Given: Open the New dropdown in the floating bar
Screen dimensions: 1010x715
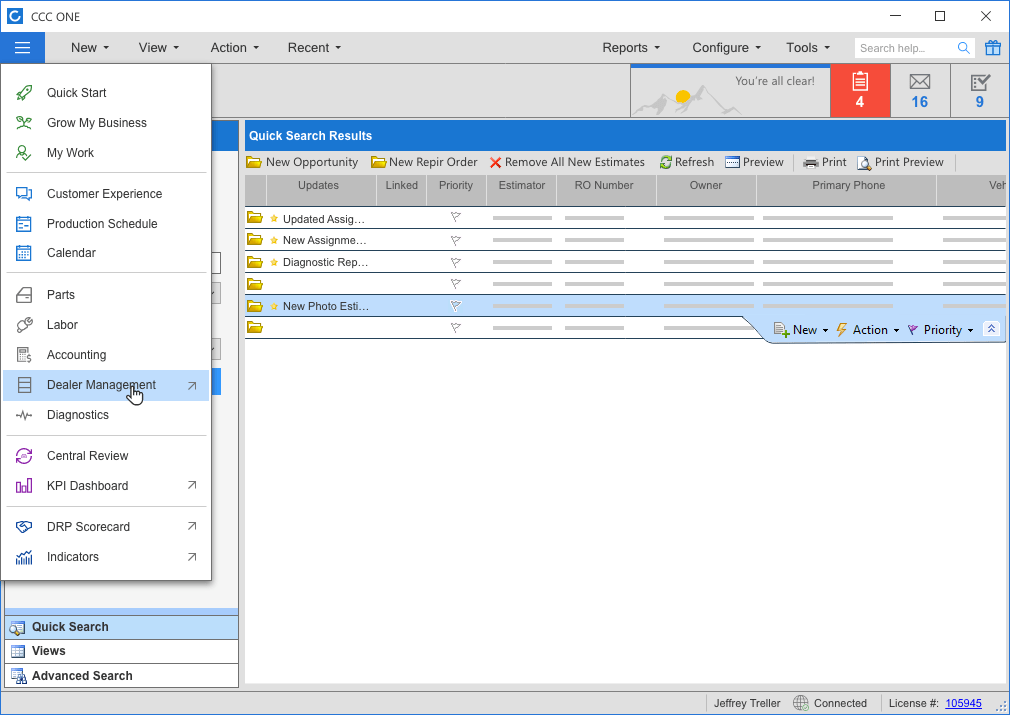Looking at the screenshot, I should 801,329.
